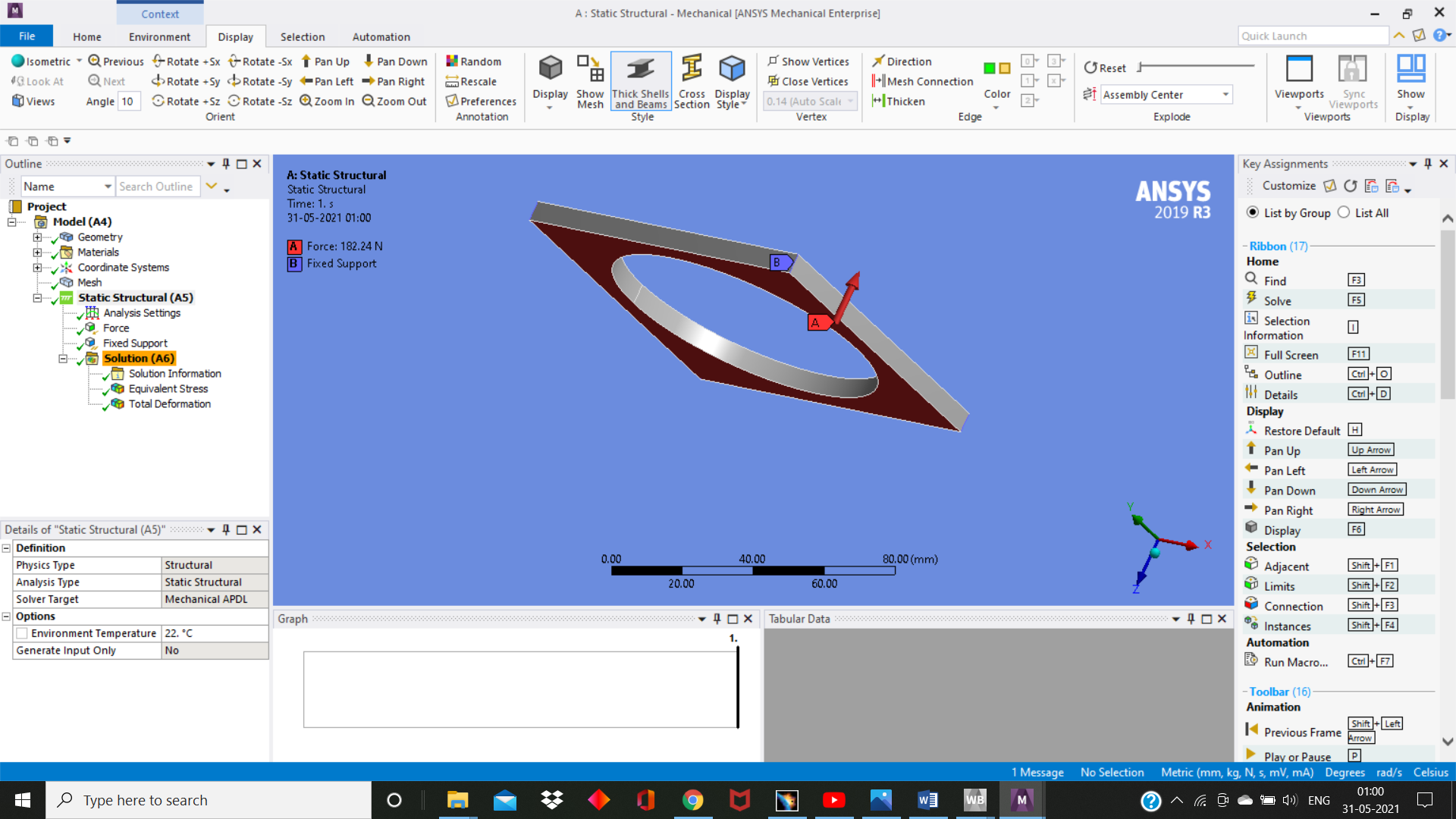Open ANSYS Mechanical from the taskbar
1456x819 pixels.
(x=1021, y=800)
